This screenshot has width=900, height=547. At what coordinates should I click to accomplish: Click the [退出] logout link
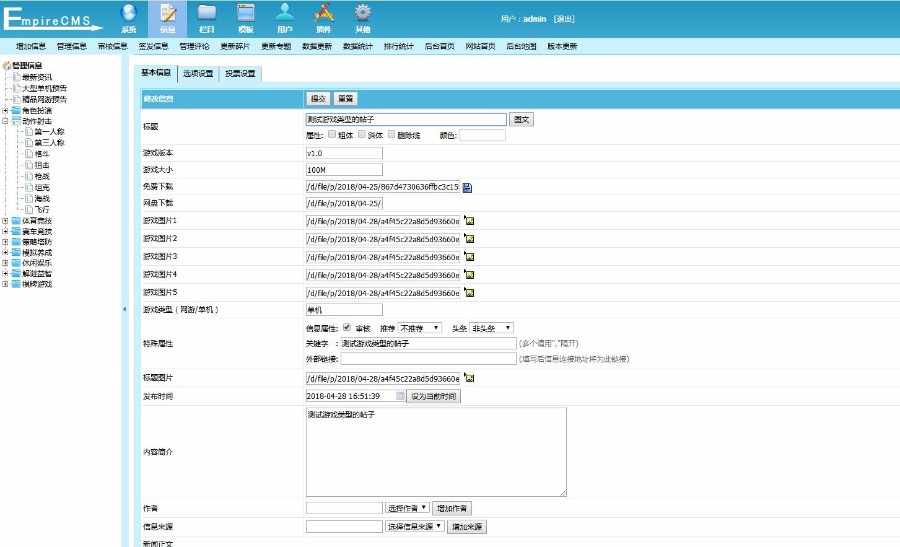(x=564, y=19)
